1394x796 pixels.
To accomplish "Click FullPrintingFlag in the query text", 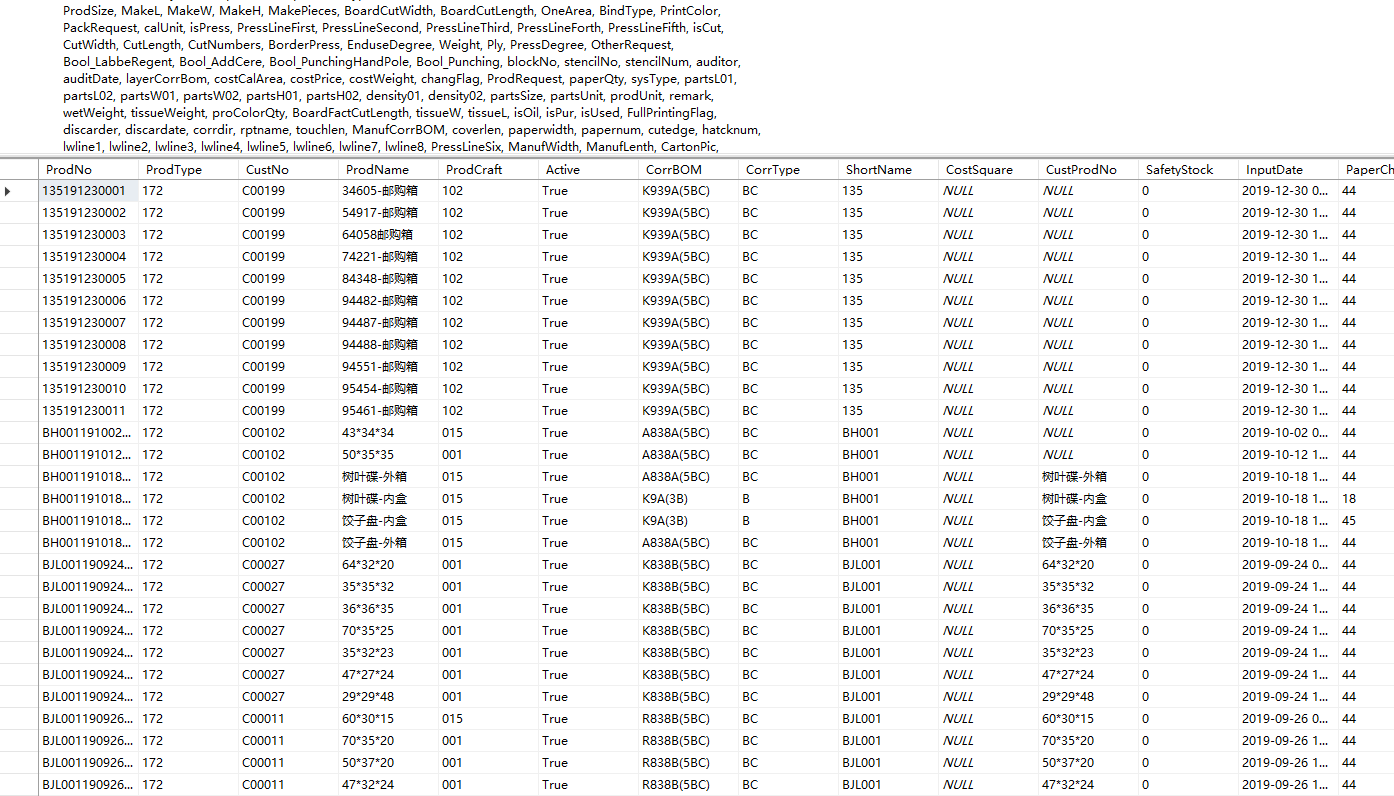I will coord(671,113).
